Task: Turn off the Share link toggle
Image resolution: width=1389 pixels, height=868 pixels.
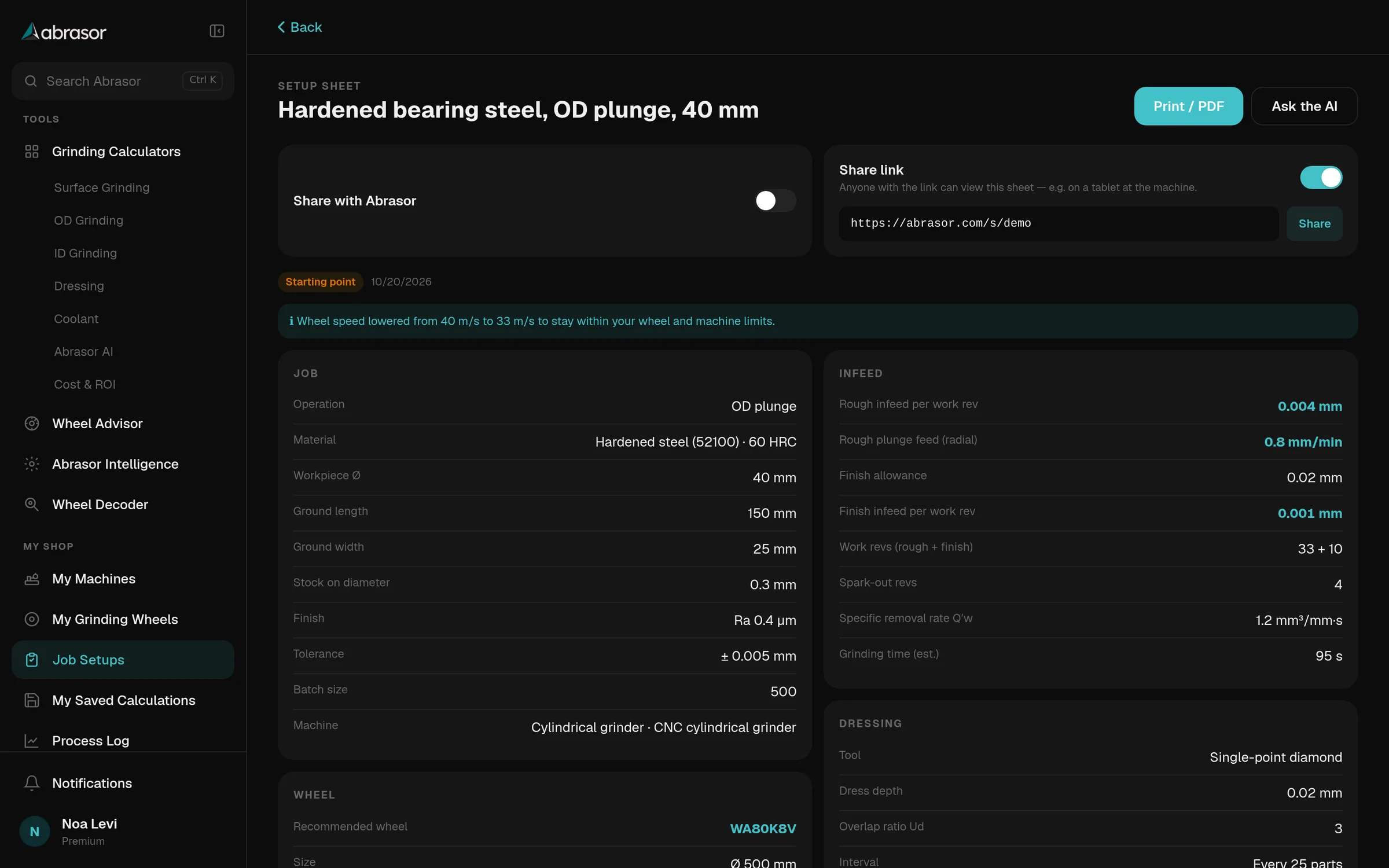Action: coord(1321,178)
